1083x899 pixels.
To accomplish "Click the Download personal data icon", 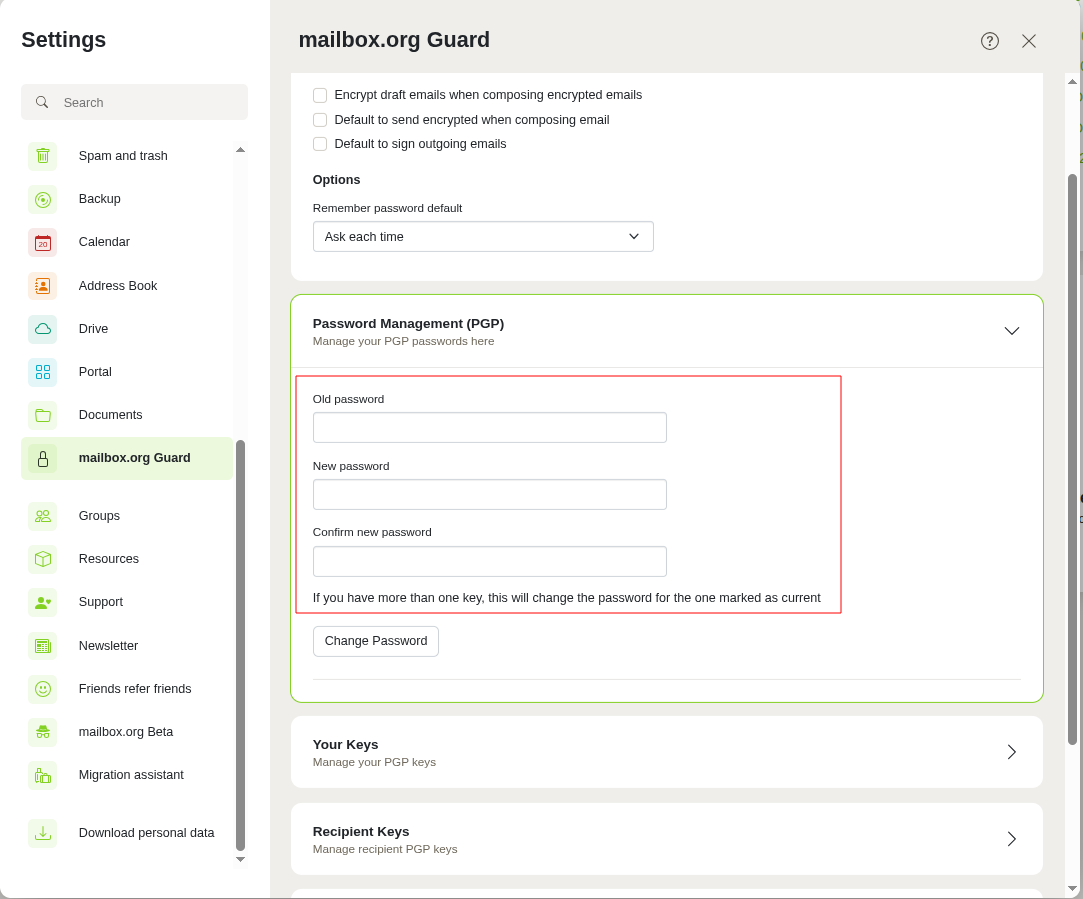I will click(43, 833).
